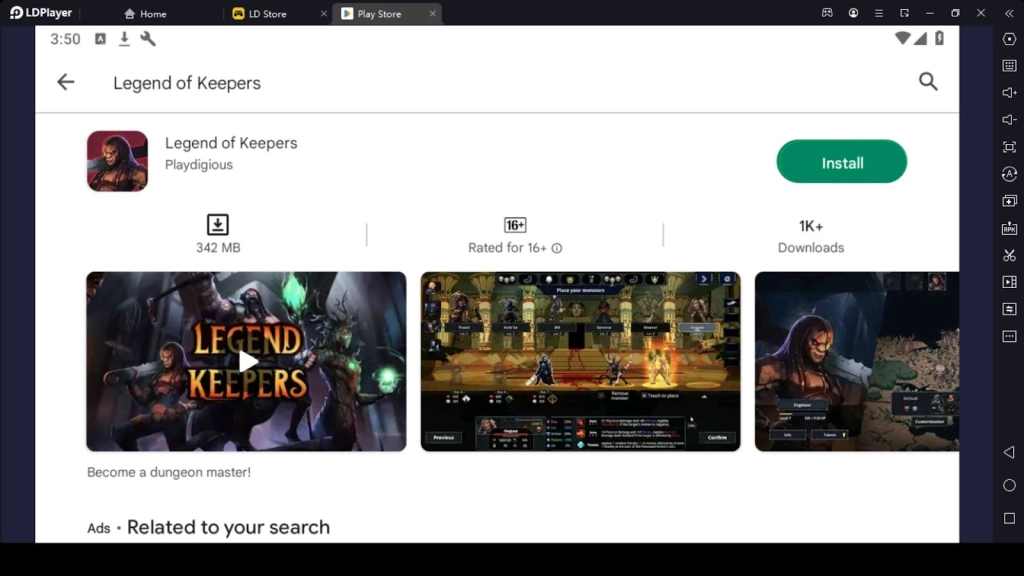Go back using the Play Store back arrow
This screenshot has width=1024, height=576.
(65, 82)
